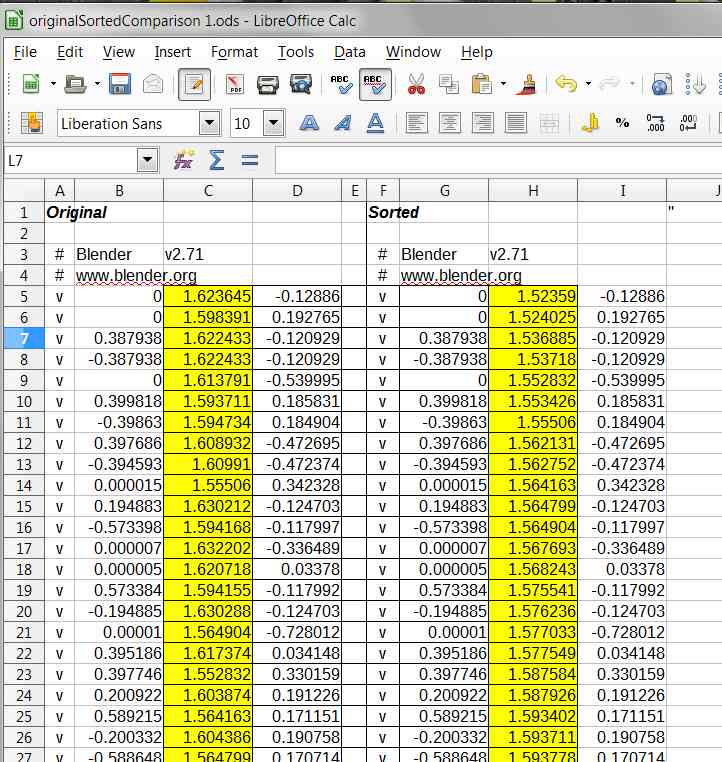Click the Clone Formatting paintbrush icon
722x762 pixels.
(x=527, y=85)
